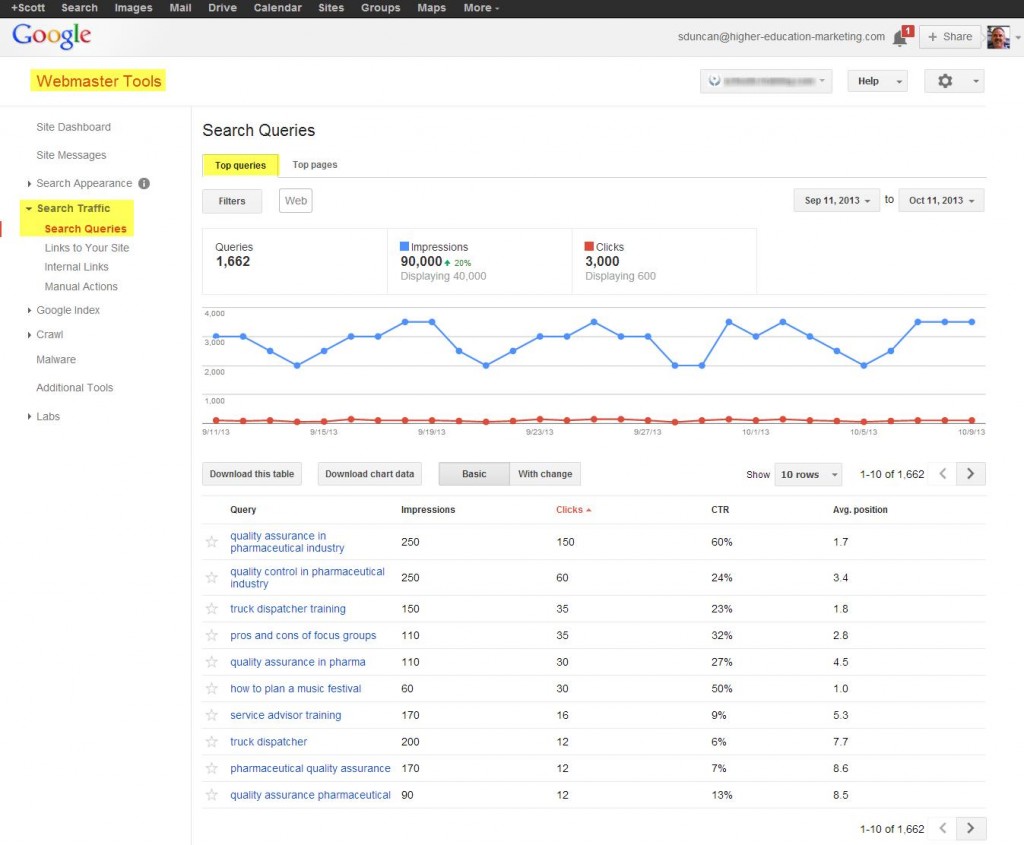This screenshot has width=1024, height=845.
Task: Star the 'how to plan a music festival' query
Action: click(212, 688)
